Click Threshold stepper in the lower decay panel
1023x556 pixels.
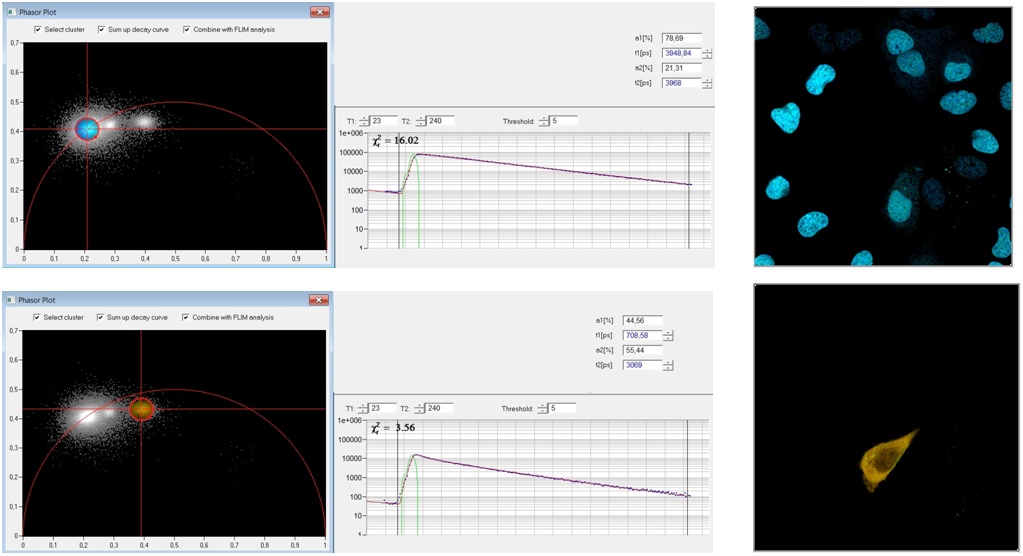coord(543,408)
